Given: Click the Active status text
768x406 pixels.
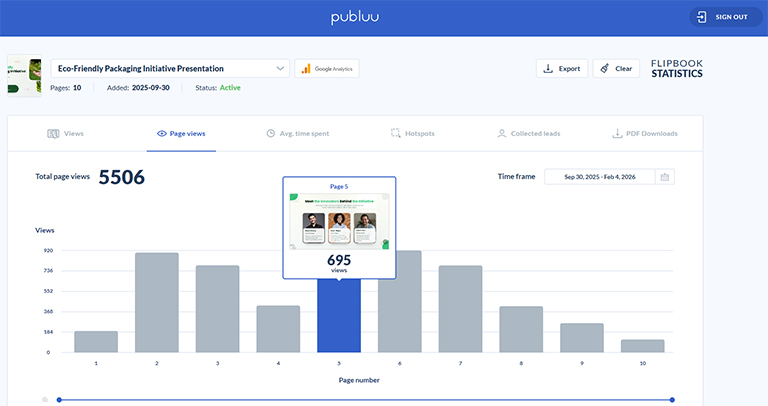Looking at the screenshot, I should click(230, 88).
